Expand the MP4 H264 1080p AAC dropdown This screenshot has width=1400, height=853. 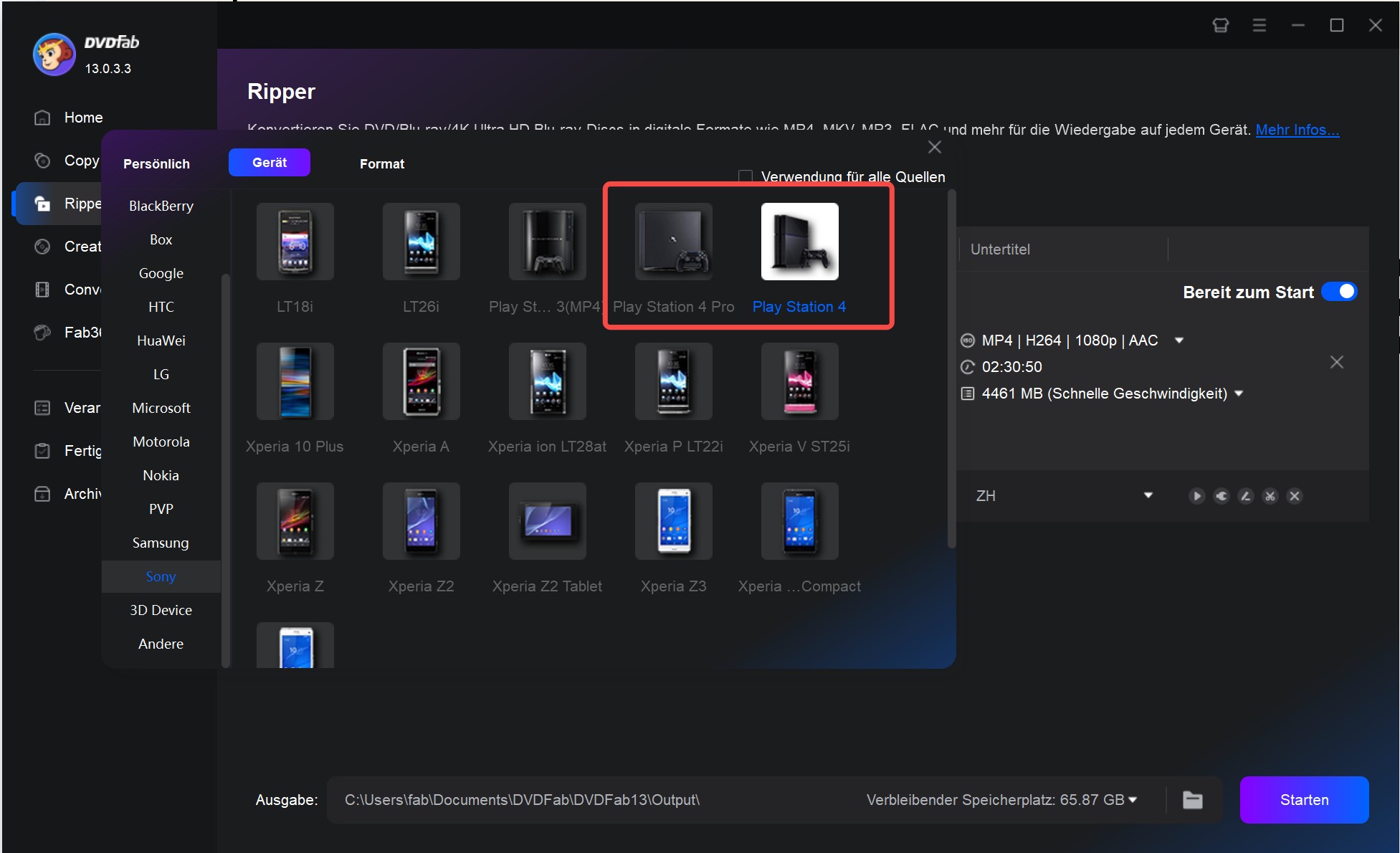tap(1179, 340)
